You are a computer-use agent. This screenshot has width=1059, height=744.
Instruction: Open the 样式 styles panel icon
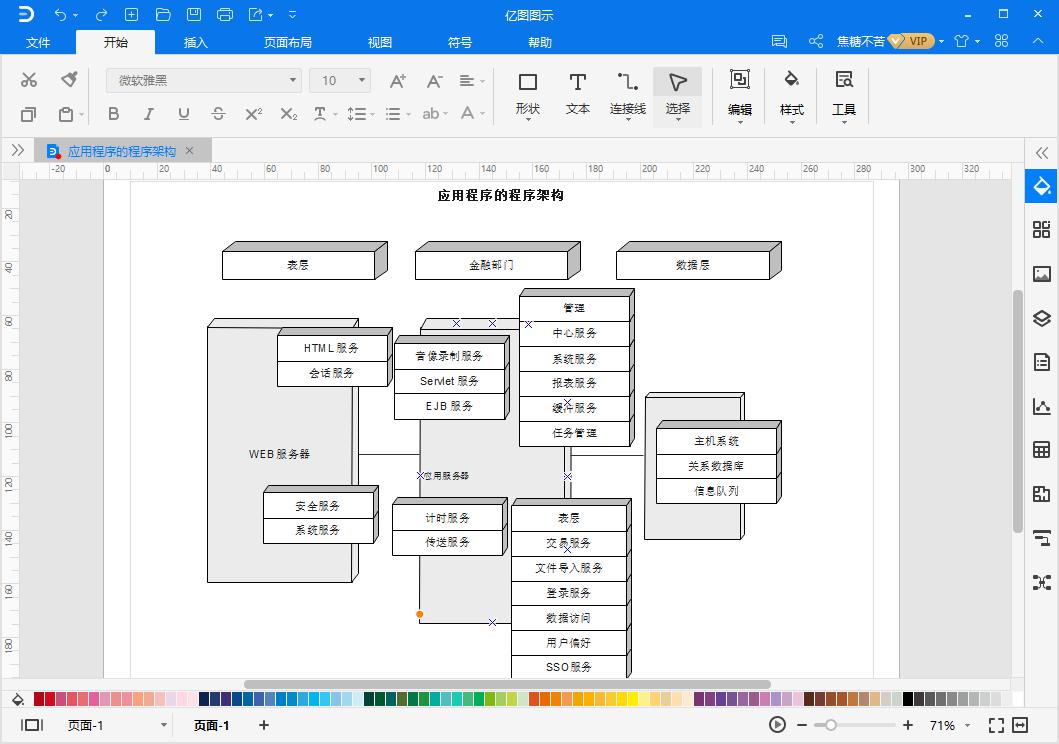pos(791,90)
